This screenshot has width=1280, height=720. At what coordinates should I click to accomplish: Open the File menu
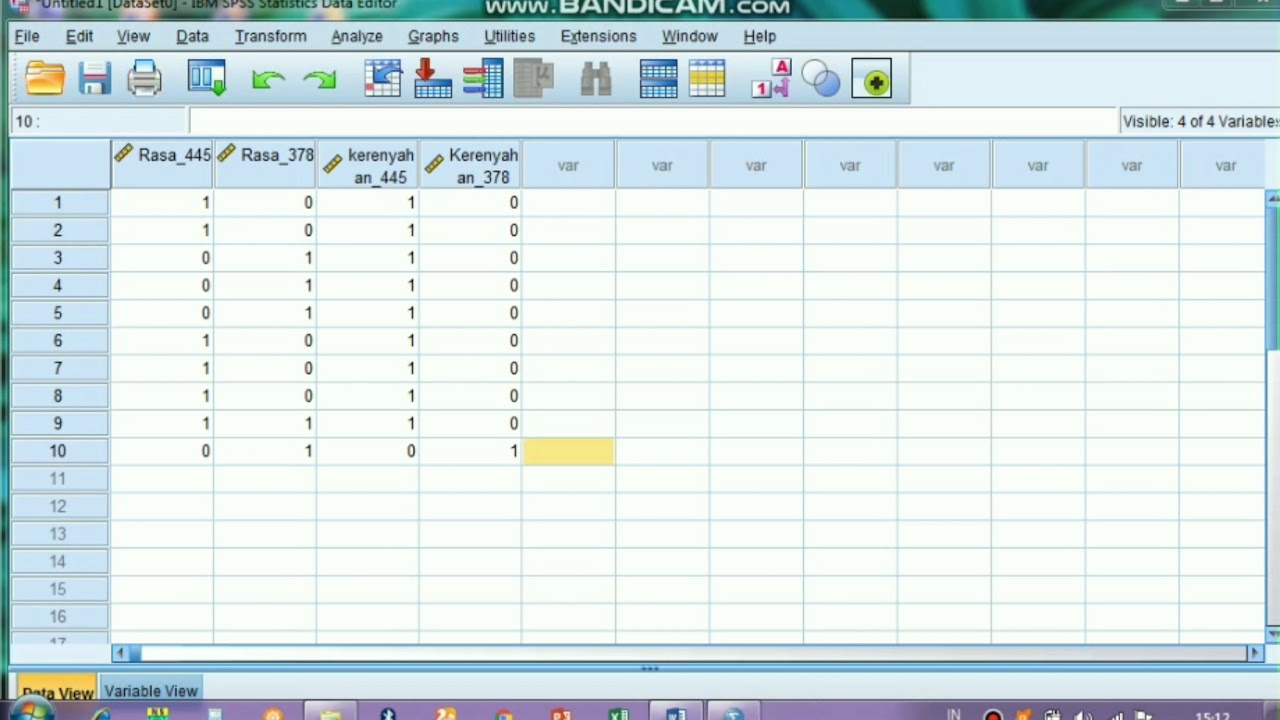pos(27,36)
